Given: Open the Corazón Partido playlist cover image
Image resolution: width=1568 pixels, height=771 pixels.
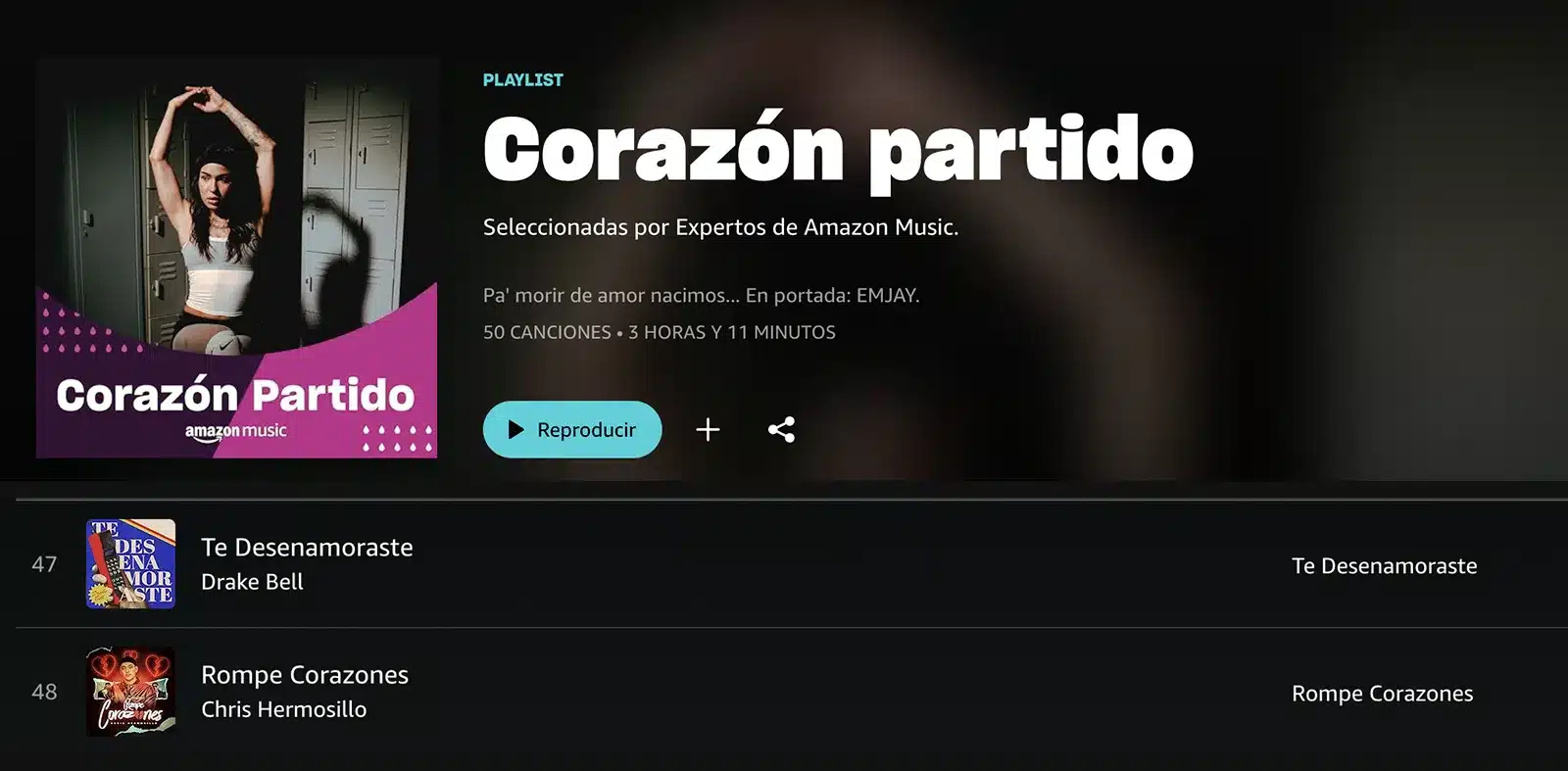Looking at the screenshot, I should (236, 258).
